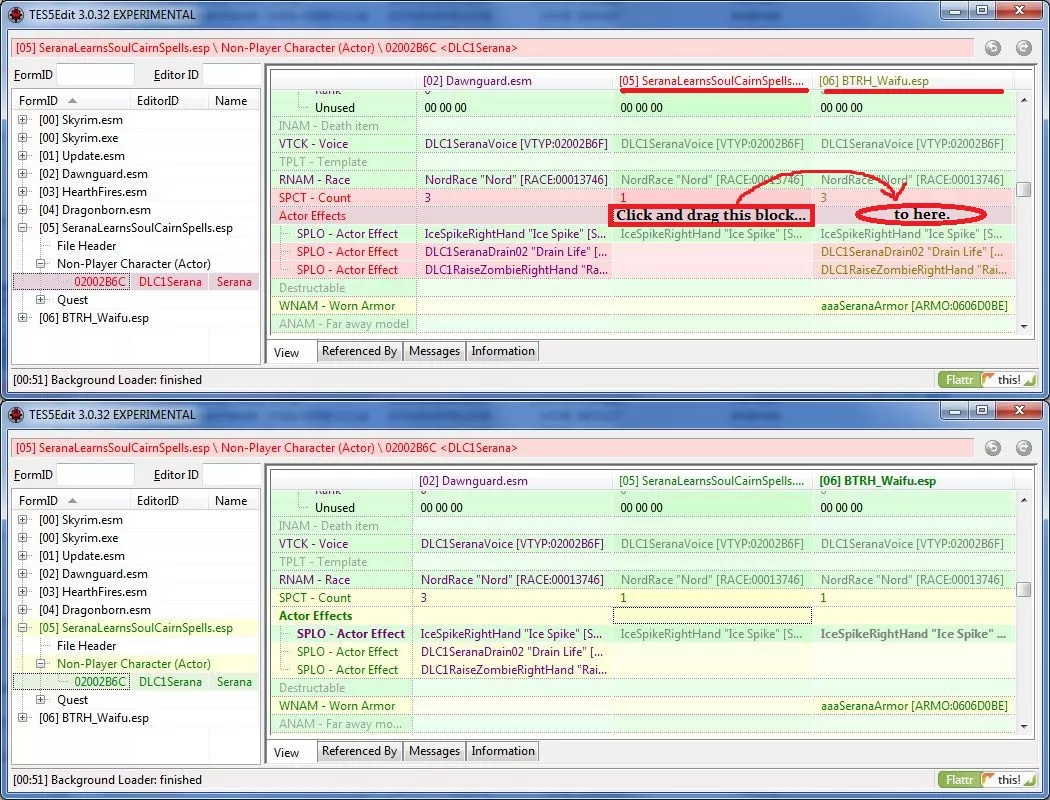This screenshot has height=800, width=1050.
Task: Click the scroll-up arrow in the bottom window's record view
Action: (x=1024, y=500)
